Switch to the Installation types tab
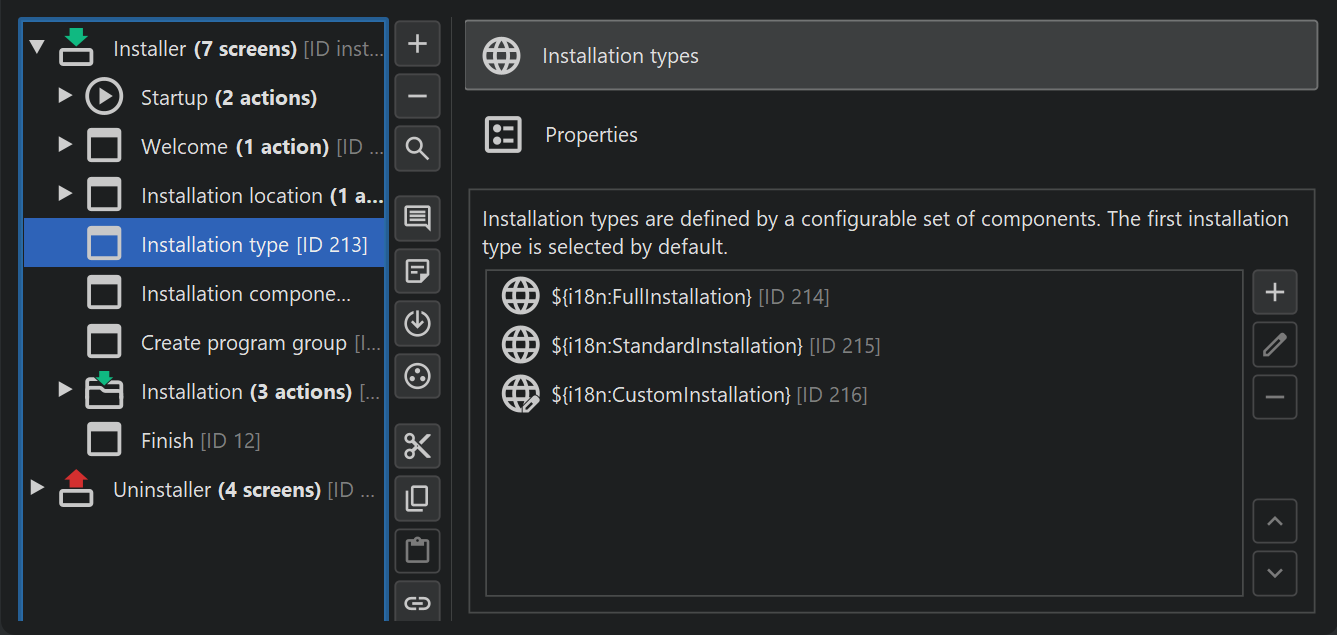Screen dimensions: 1337x635 coord(890,56)
